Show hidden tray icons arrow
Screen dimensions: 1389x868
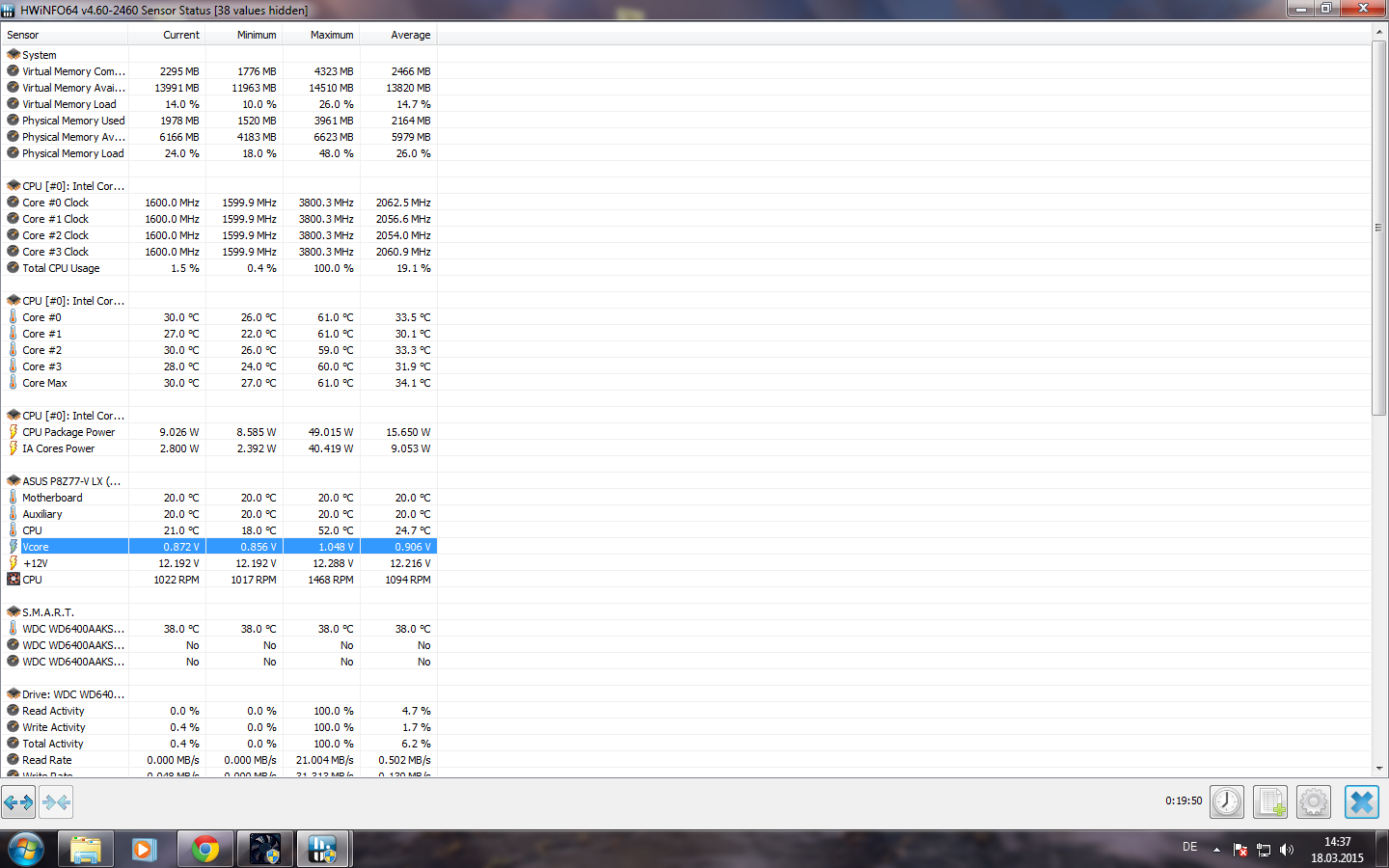(1216, 850)
